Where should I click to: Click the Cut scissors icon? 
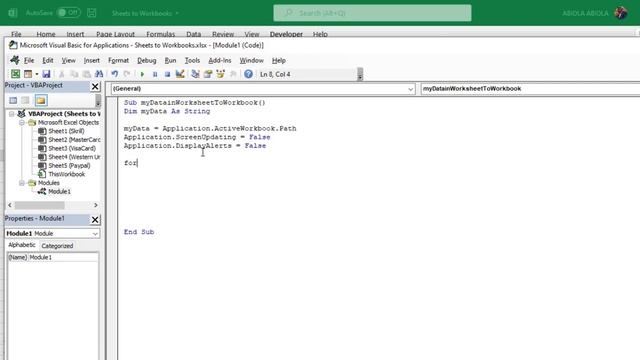point(62,74)
